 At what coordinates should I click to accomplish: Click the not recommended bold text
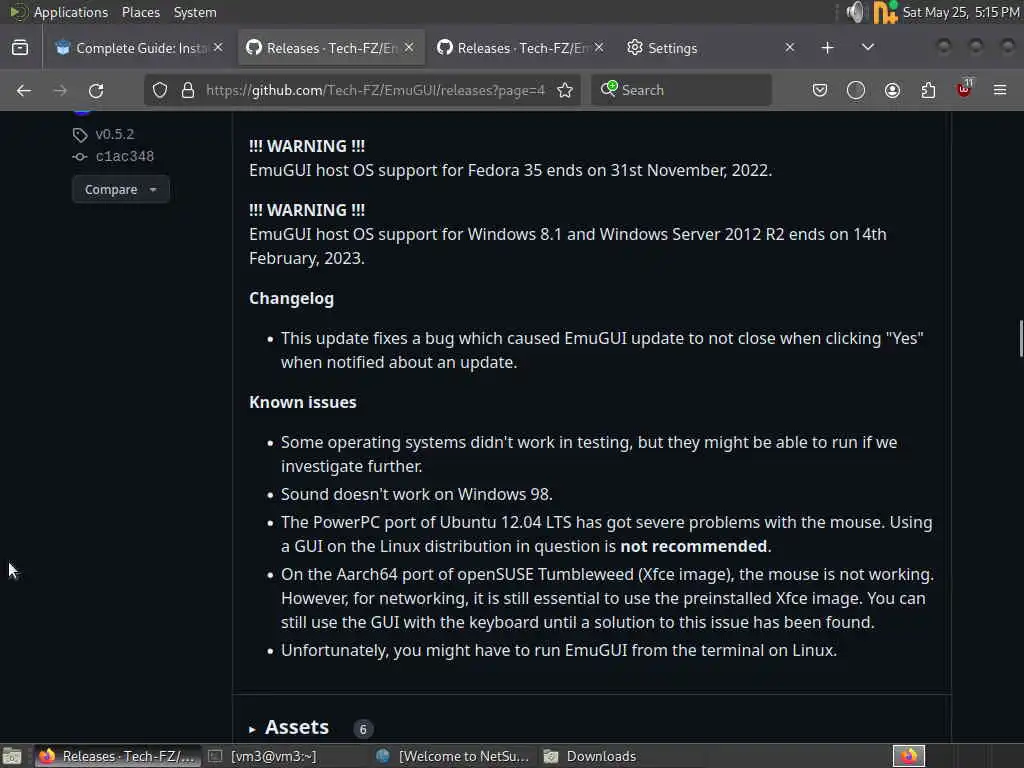(693, 546)
